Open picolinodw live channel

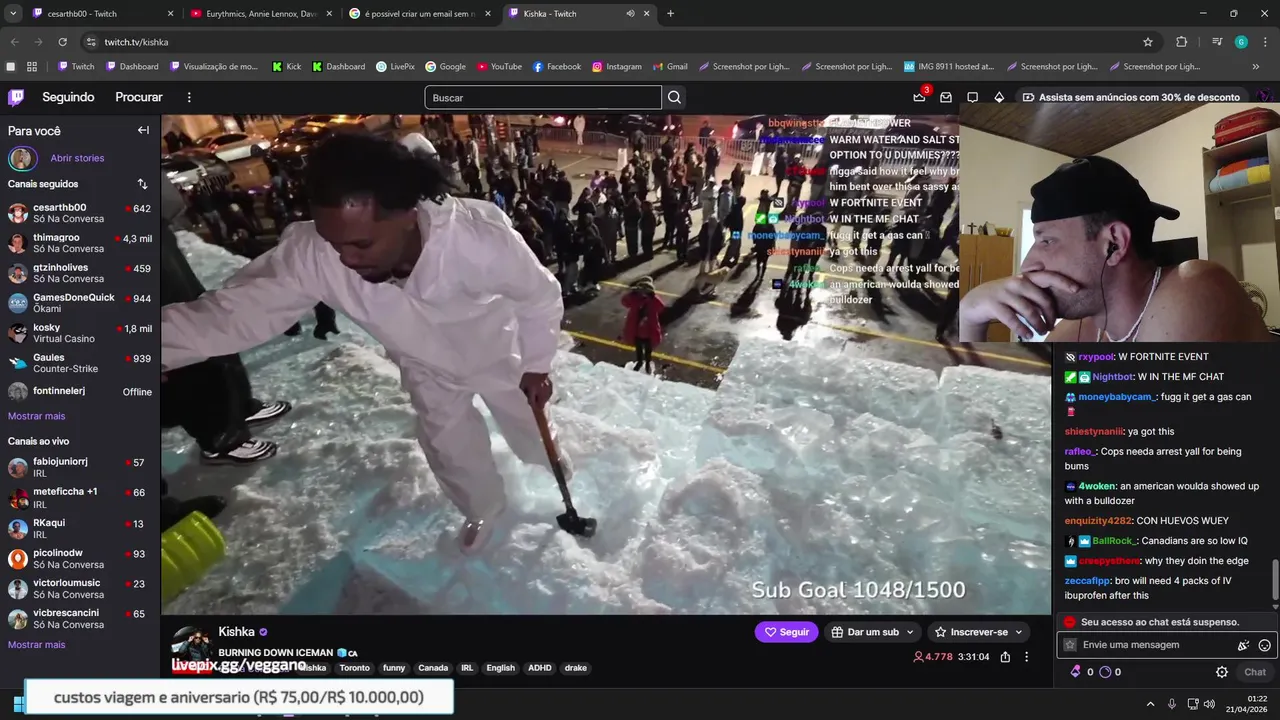tap(80, 559)
